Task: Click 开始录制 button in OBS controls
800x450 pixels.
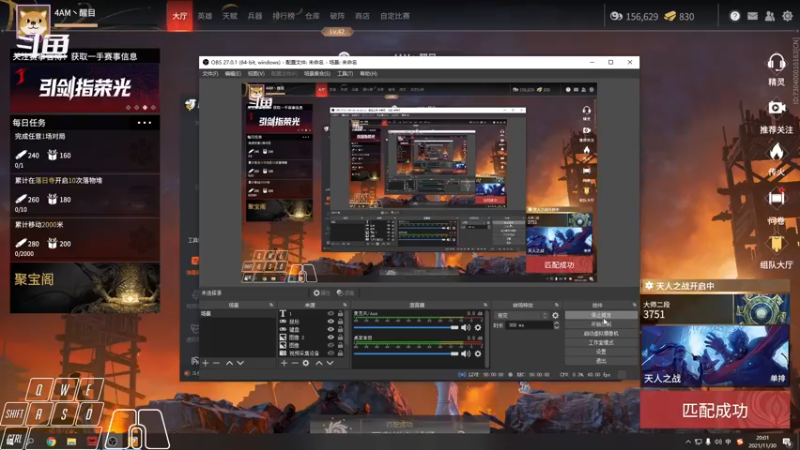Action: pyautogui.click(x=601, y=324)
